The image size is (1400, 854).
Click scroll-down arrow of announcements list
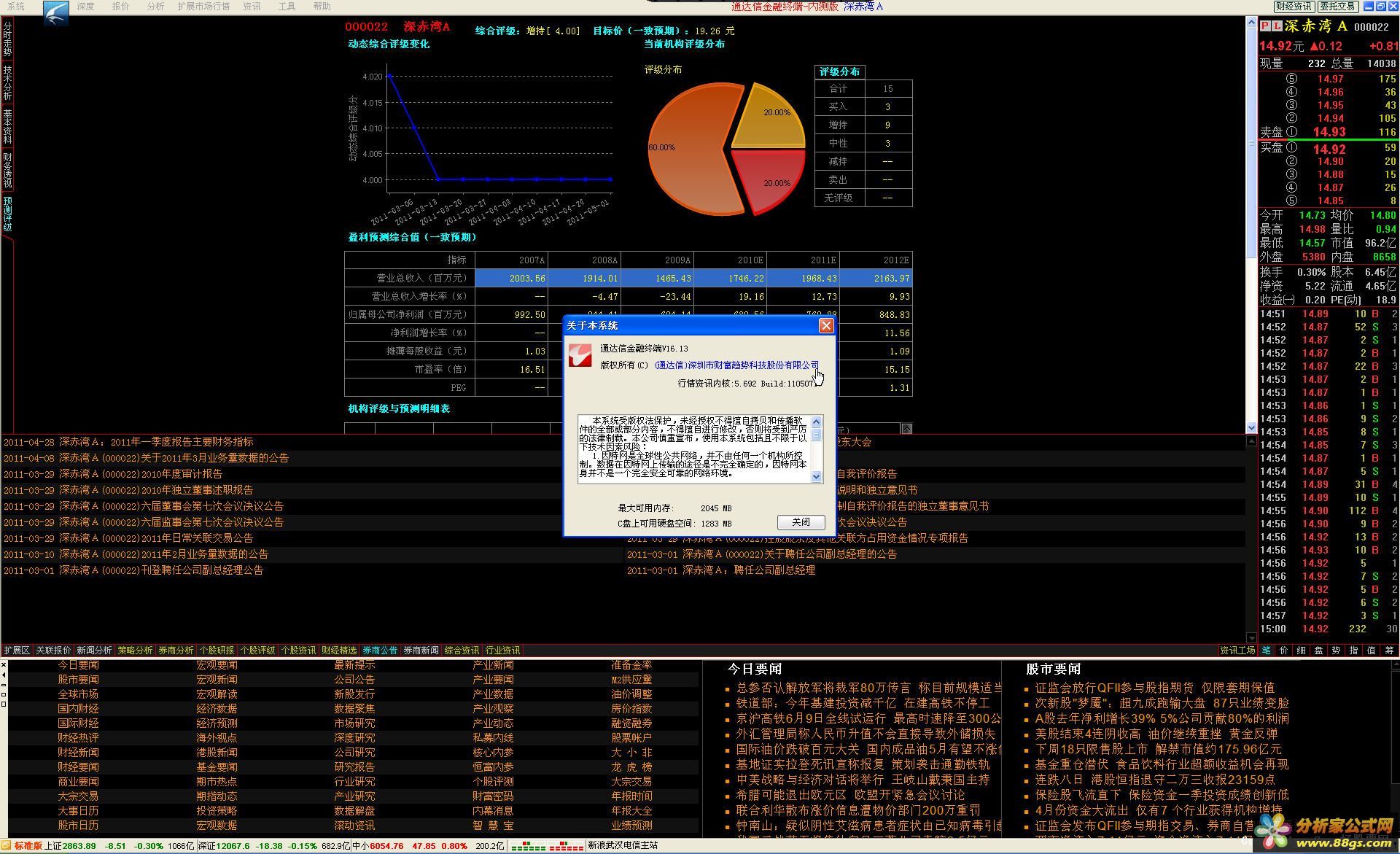pos(1251,637)
